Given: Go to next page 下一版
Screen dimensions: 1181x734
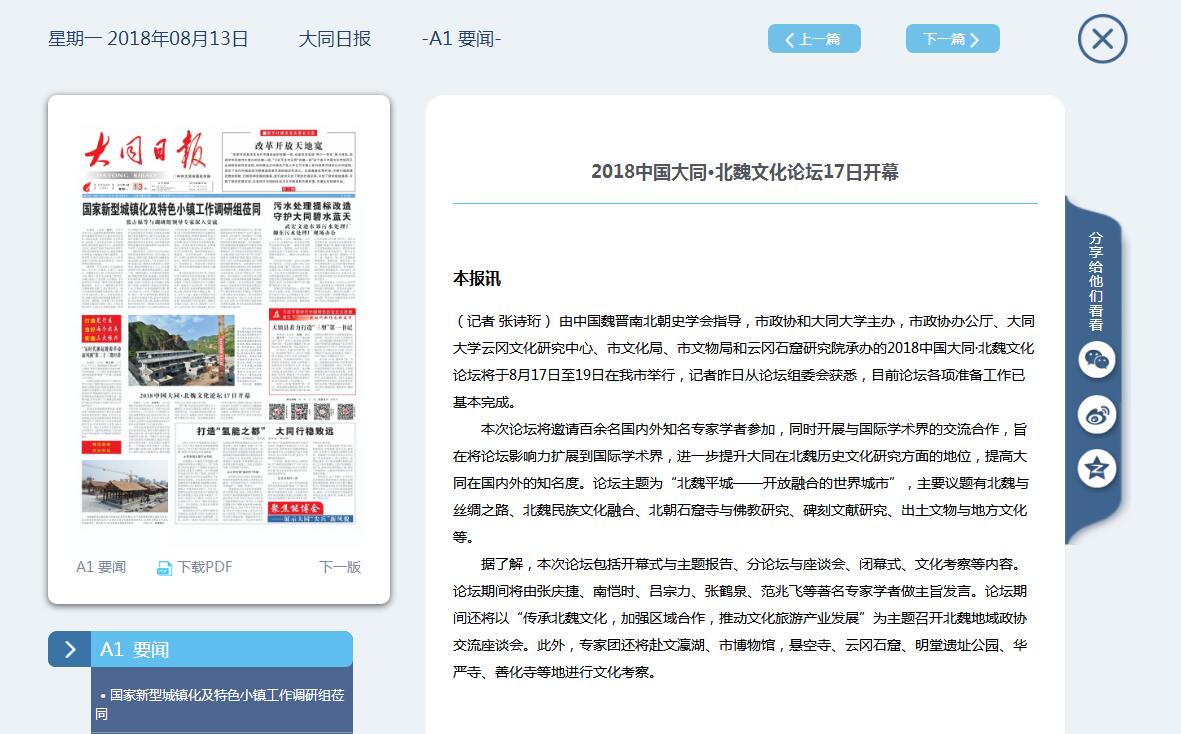Looking at the screenshot, I should pyautogui.click(x=340, y=567).
